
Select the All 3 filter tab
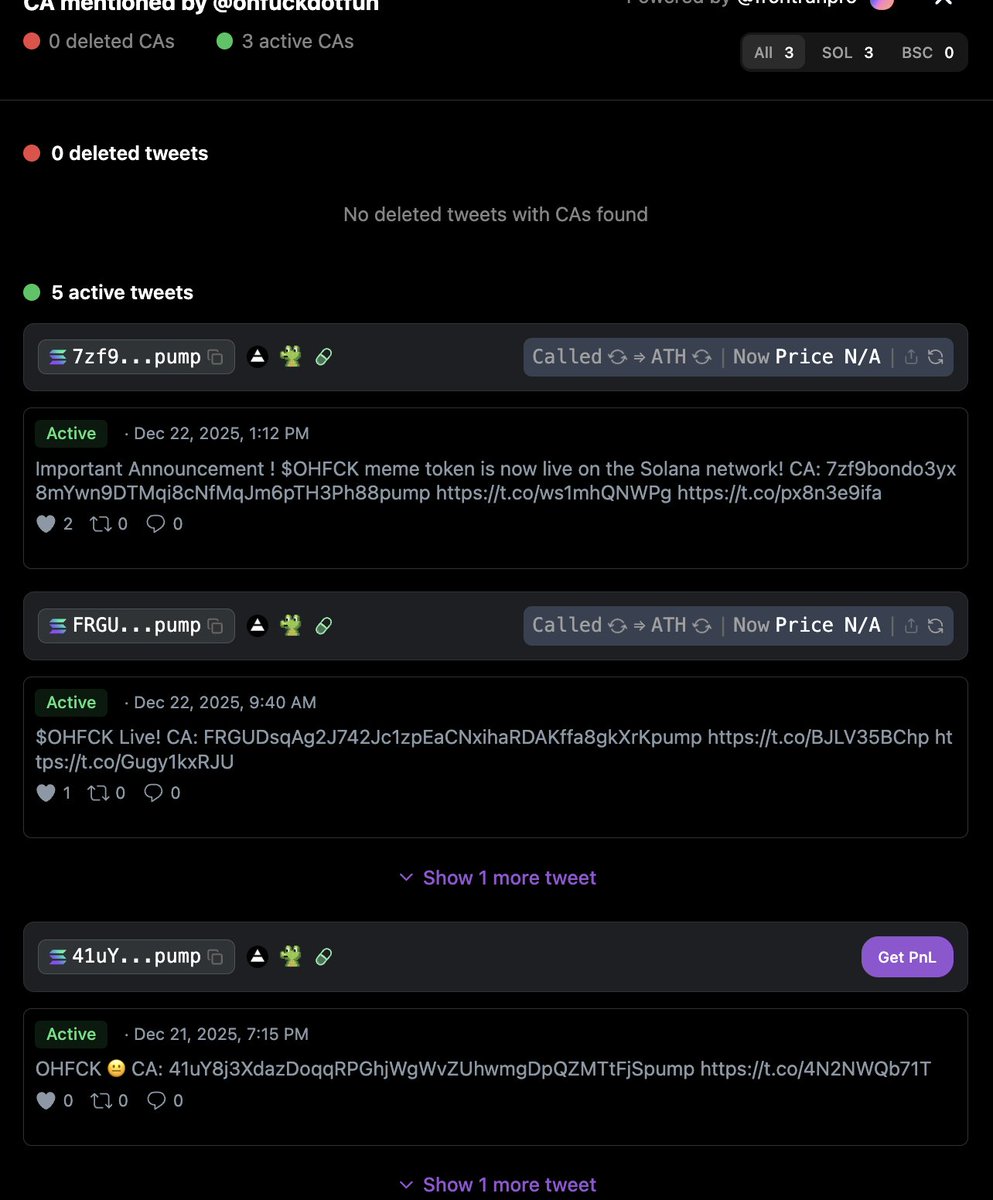774,53
